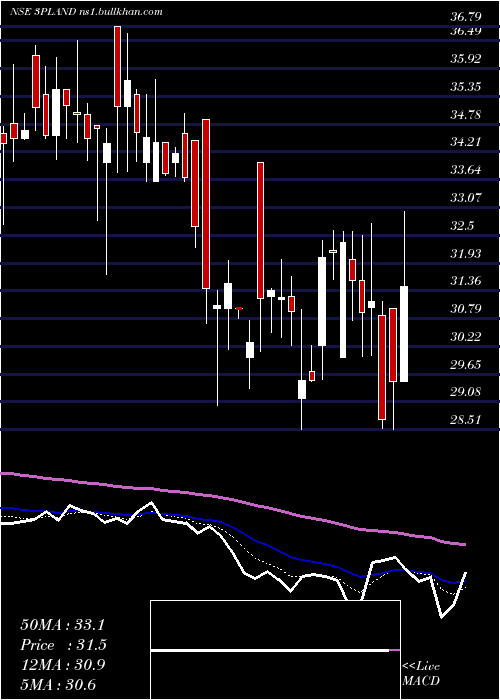The height and width of the screenshot is (700, 500).
Task: Click the 29.65 price label
Action: tap(466, 364)
